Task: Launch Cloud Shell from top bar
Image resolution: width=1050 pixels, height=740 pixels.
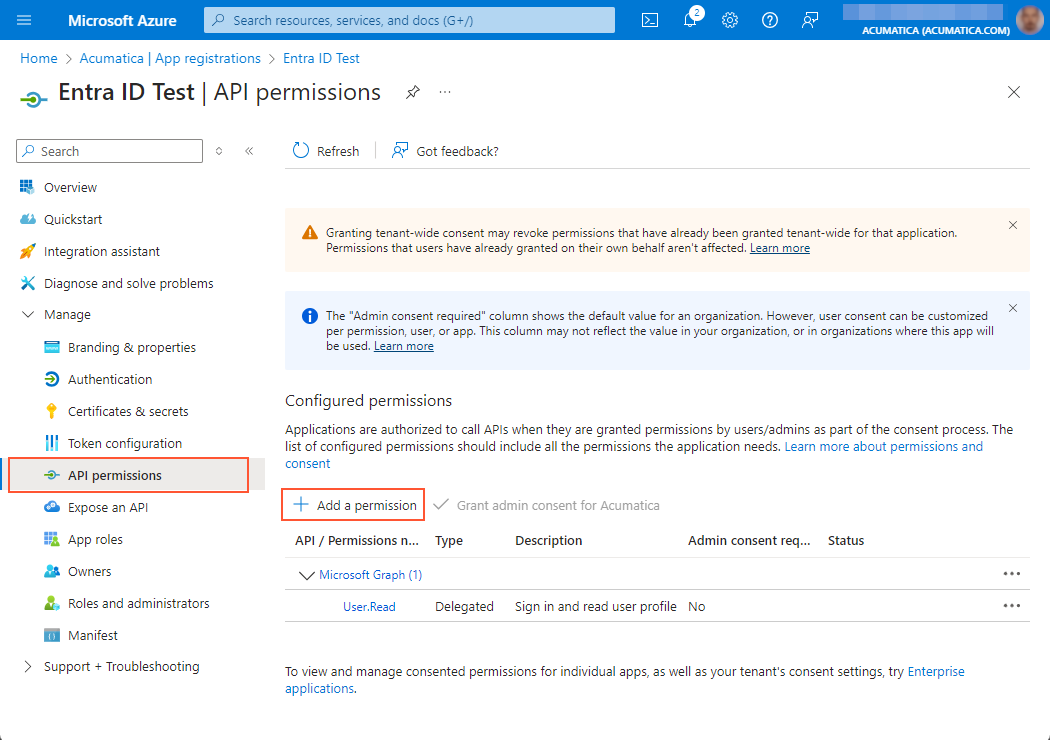Action: click(650, 20)
